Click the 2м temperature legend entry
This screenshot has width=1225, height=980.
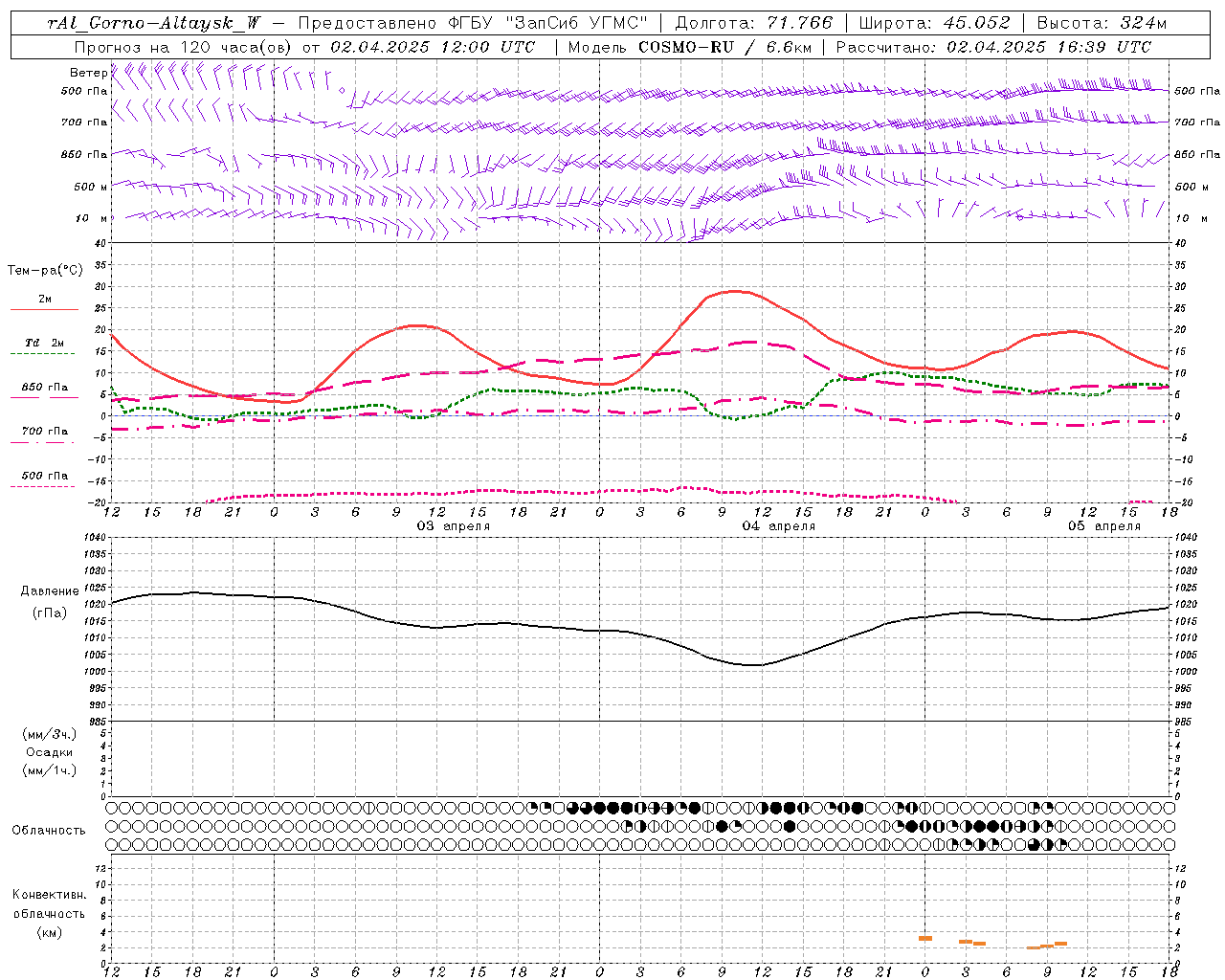(x=45, y=300)
